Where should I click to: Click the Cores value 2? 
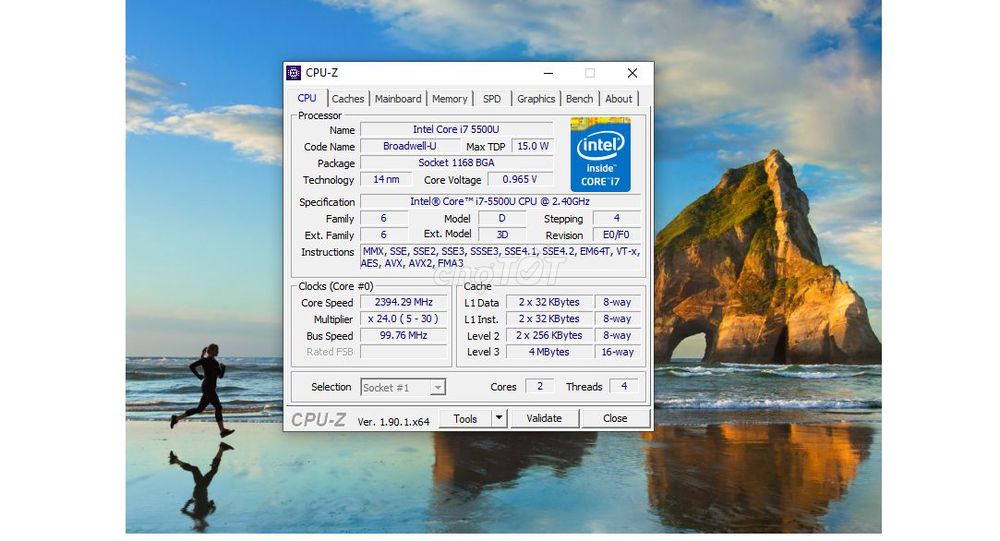tap(540, 386)
